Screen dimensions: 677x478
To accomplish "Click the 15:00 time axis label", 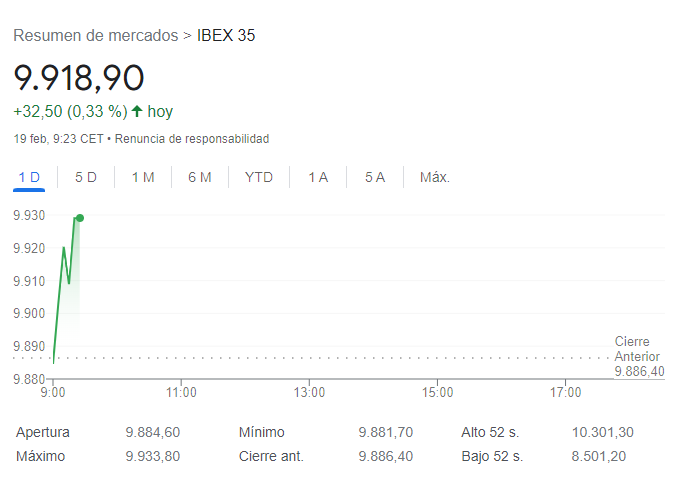I will (437, 392).
